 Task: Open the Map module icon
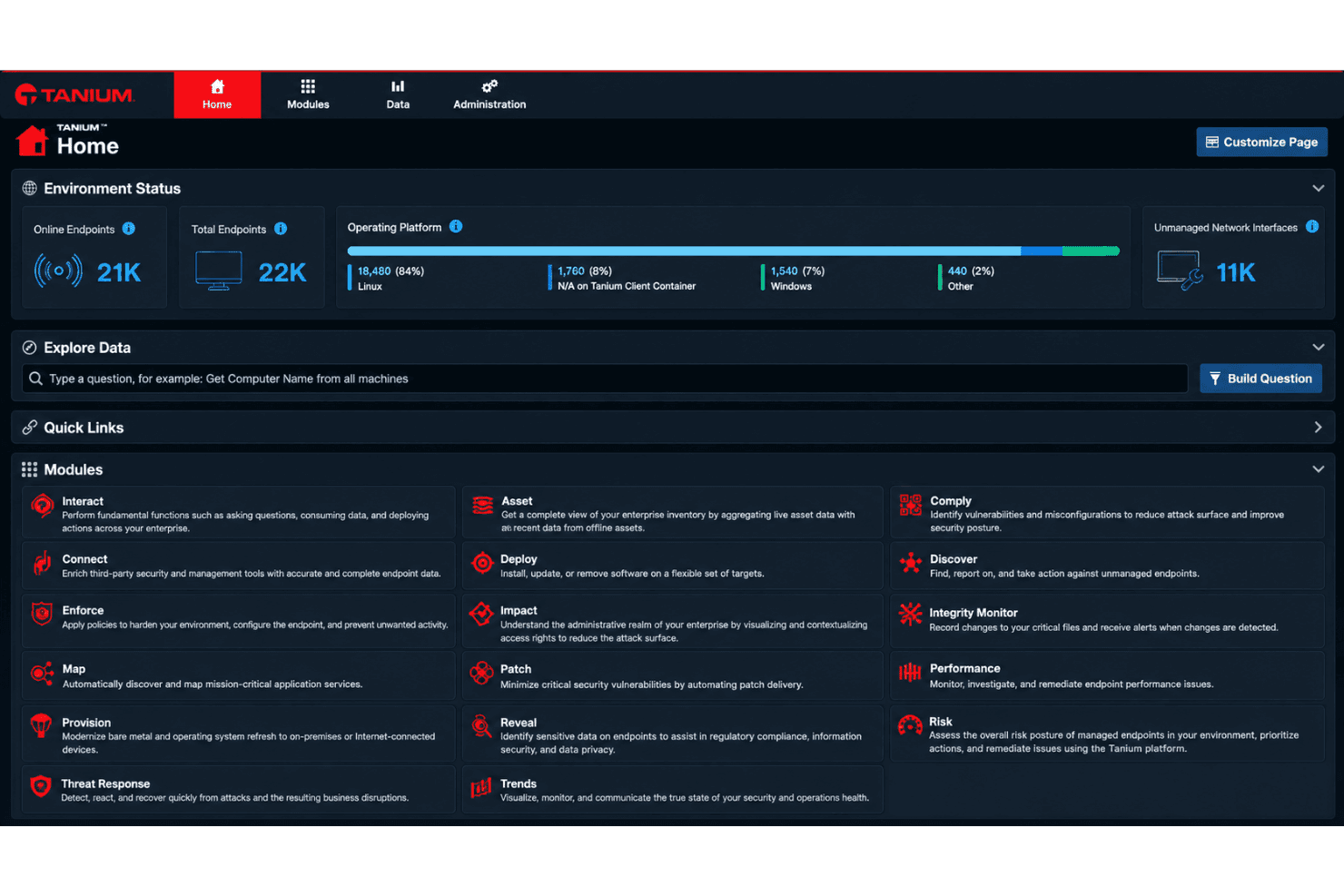pos(42,674)
